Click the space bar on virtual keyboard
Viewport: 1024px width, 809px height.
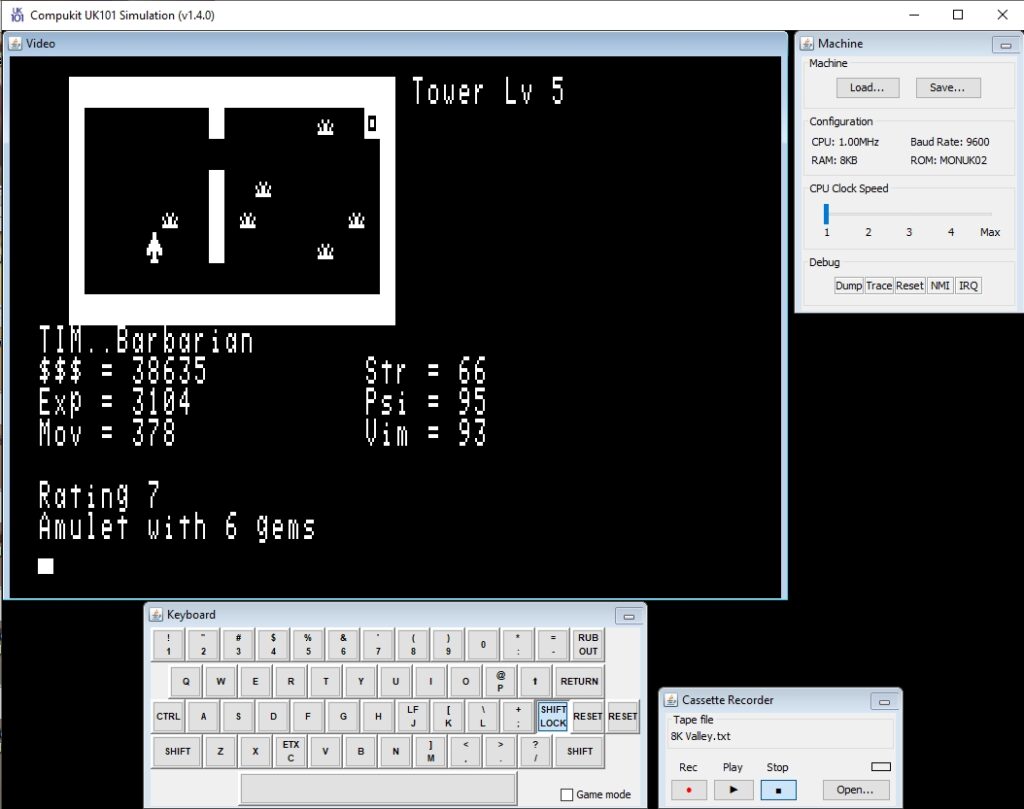[x=378, y=788]
